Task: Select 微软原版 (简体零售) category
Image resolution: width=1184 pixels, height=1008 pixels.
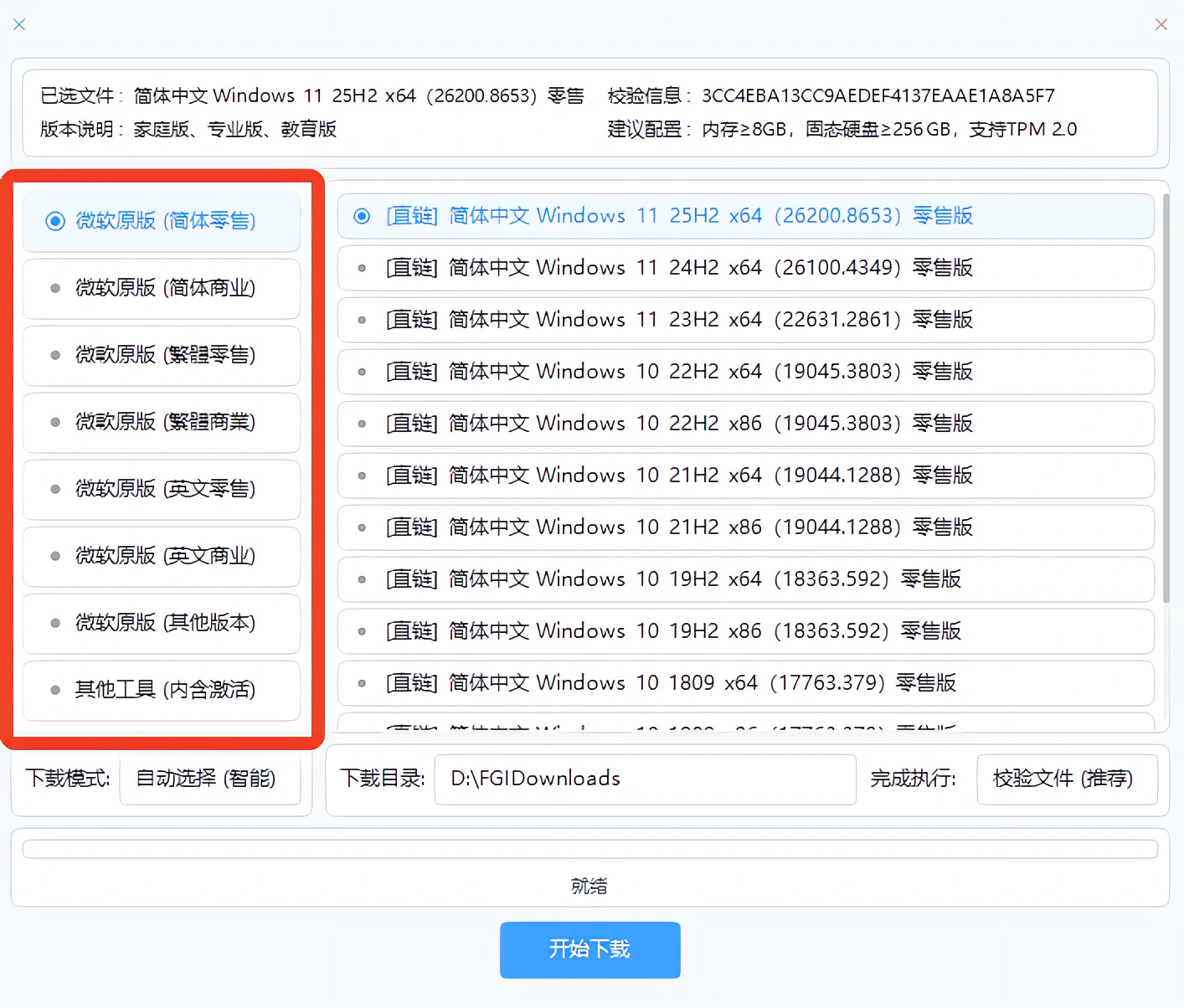Action: point(162,221)
